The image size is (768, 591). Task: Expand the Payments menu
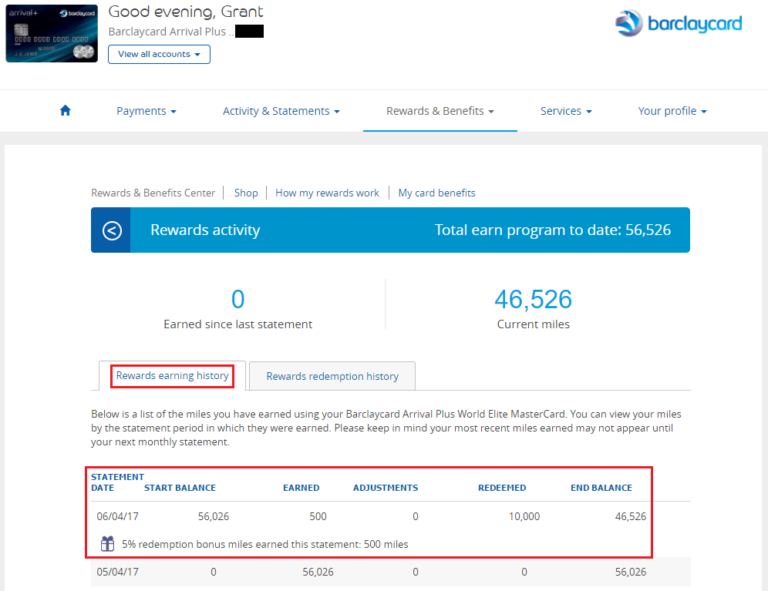tap(146, 111)
